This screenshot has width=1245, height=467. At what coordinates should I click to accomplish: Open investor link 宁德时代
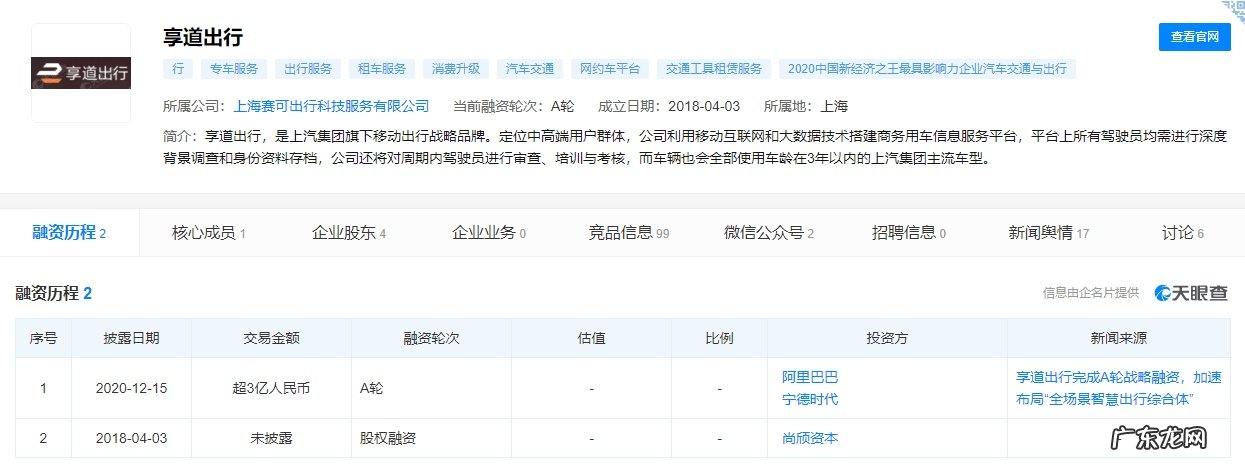[x=810, y=399]
